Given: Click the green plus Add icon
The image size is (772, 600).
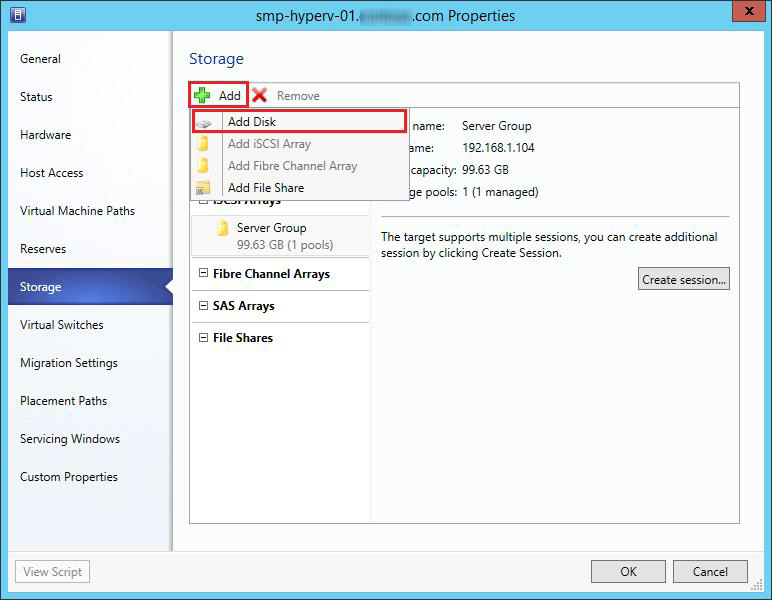Looking at the screenshot, I should (202, 95).
